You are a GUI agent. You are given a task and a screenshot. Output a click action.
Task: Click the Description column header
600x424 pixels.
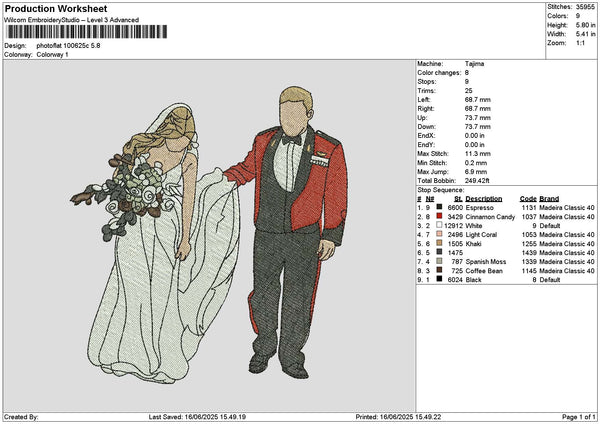485,198
